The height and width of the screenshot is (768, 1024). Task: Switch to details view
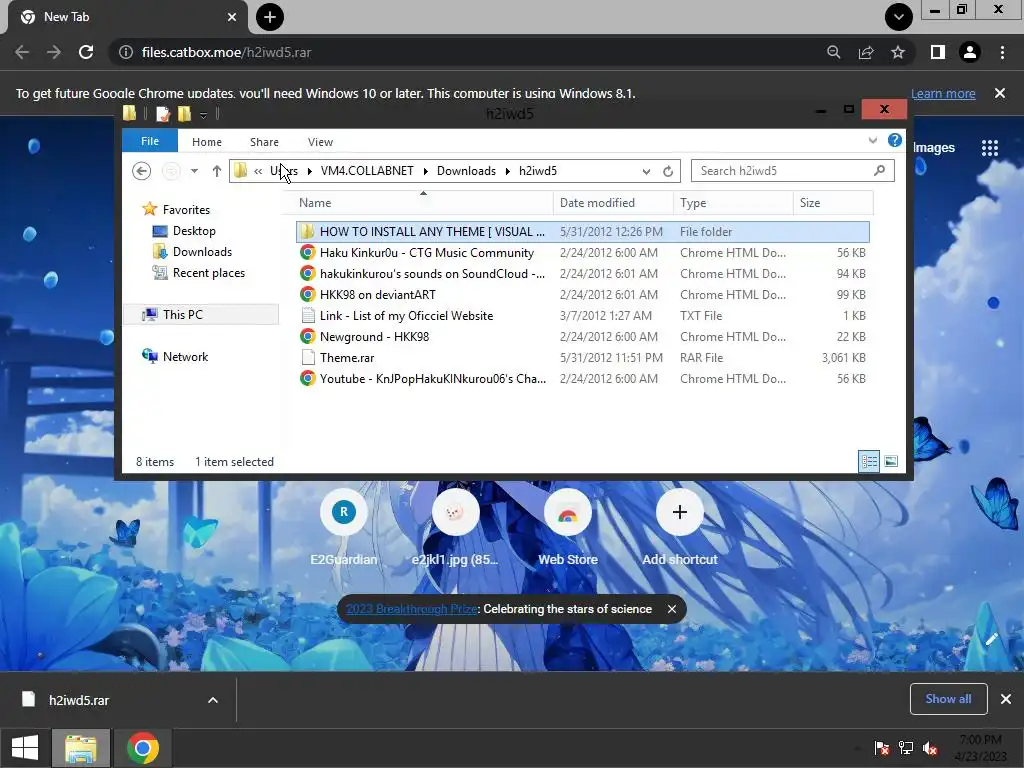tap(869, 462)
